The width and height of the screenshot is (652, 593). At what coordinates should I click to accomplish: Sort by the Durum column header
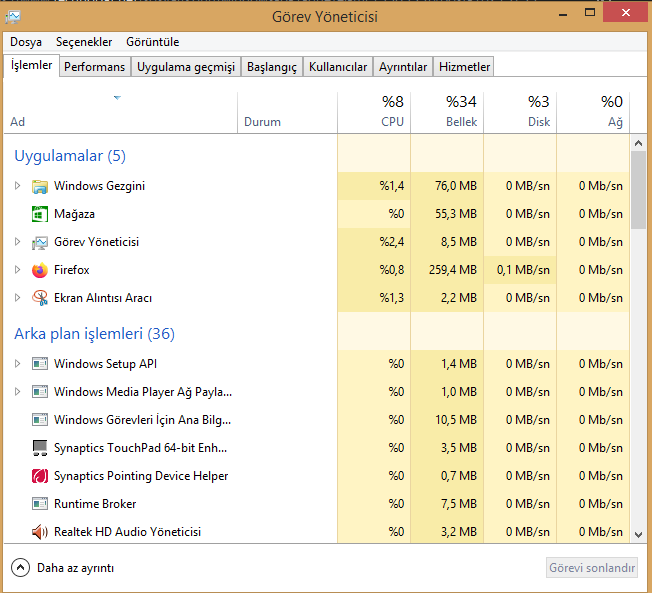(x=287, y=113)
